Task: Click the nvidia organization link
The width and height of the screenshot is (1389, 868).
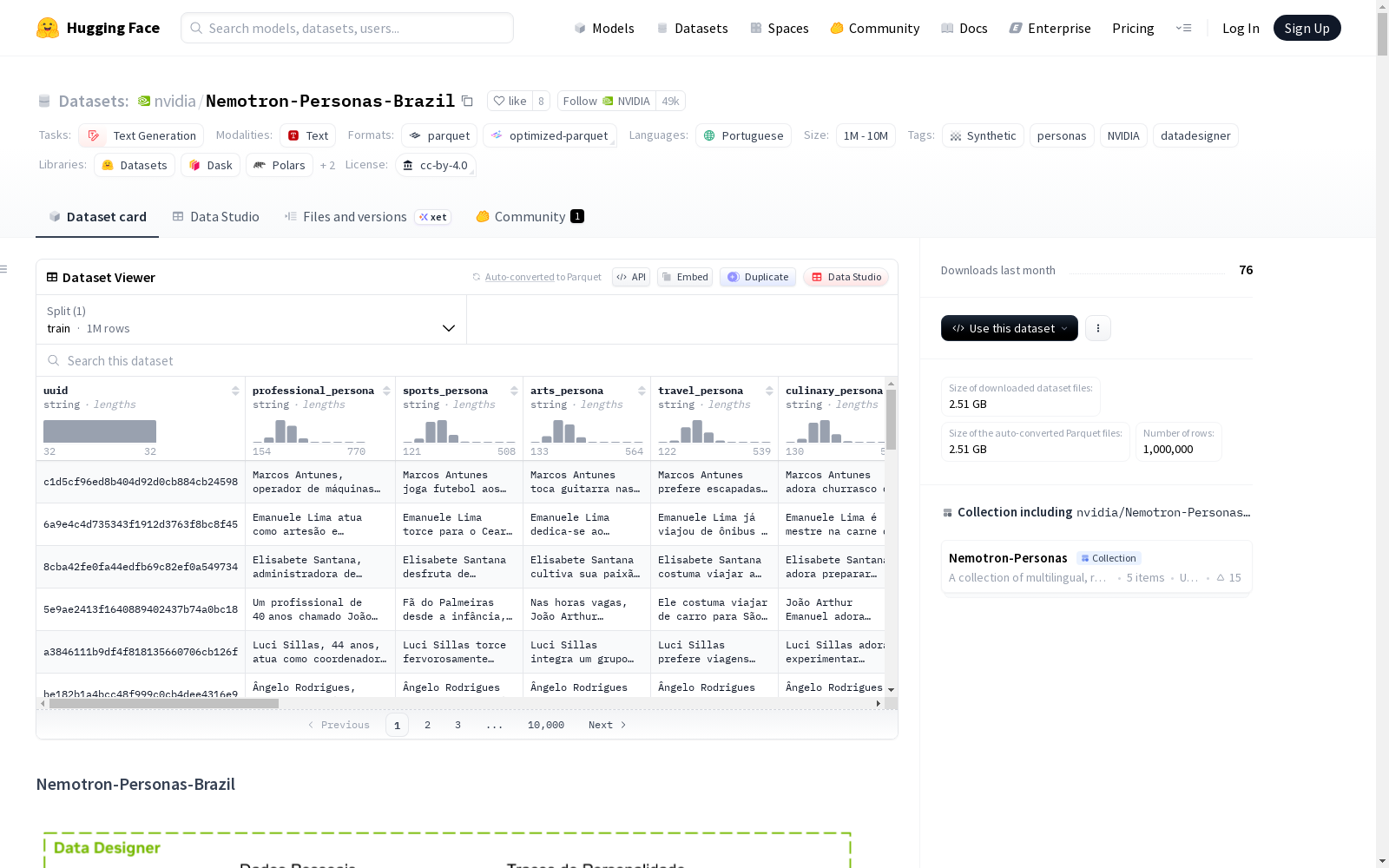Action: coord(174,101)
